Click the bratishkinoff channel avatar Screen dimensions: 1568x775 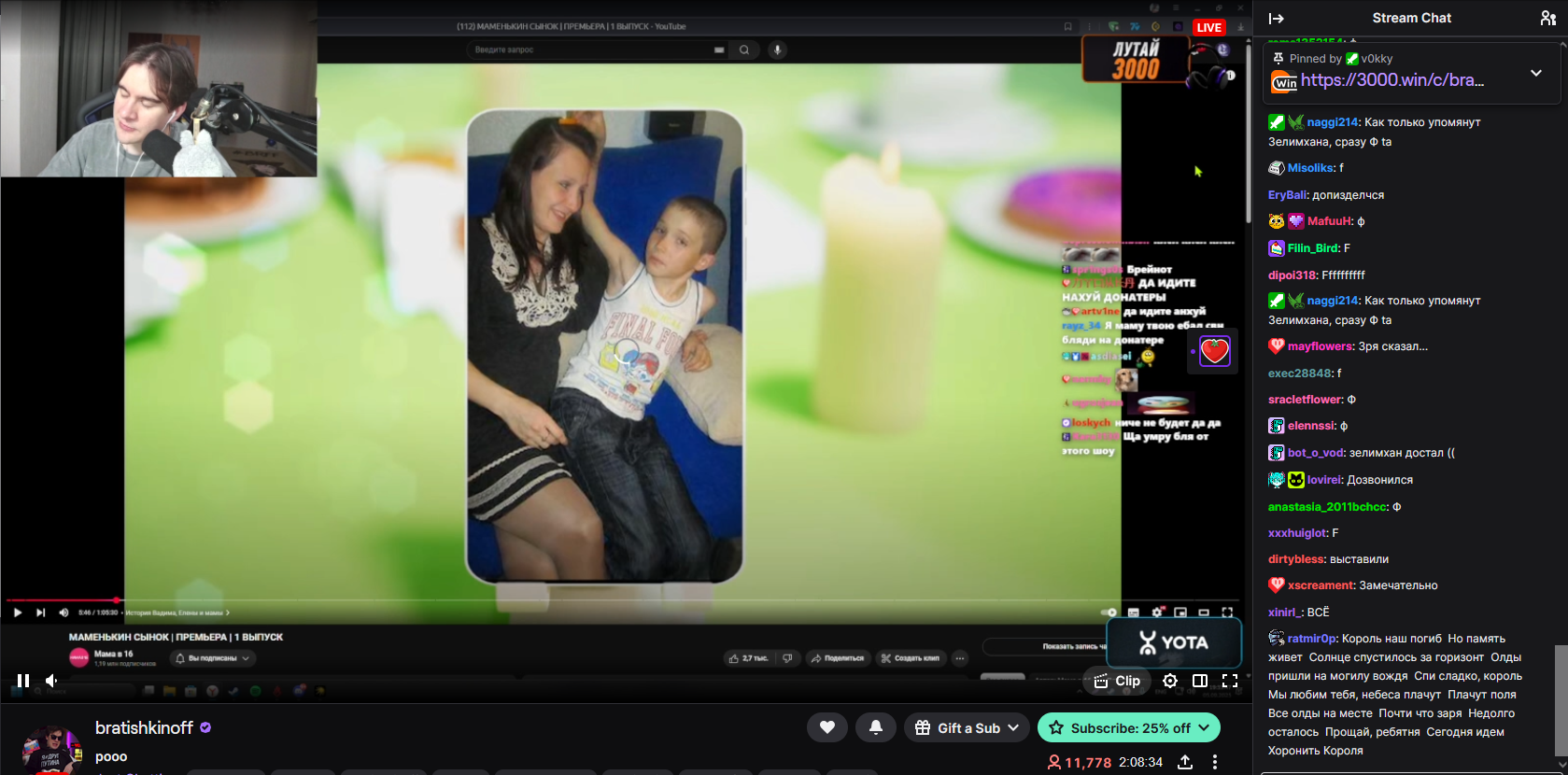[51, 750]
